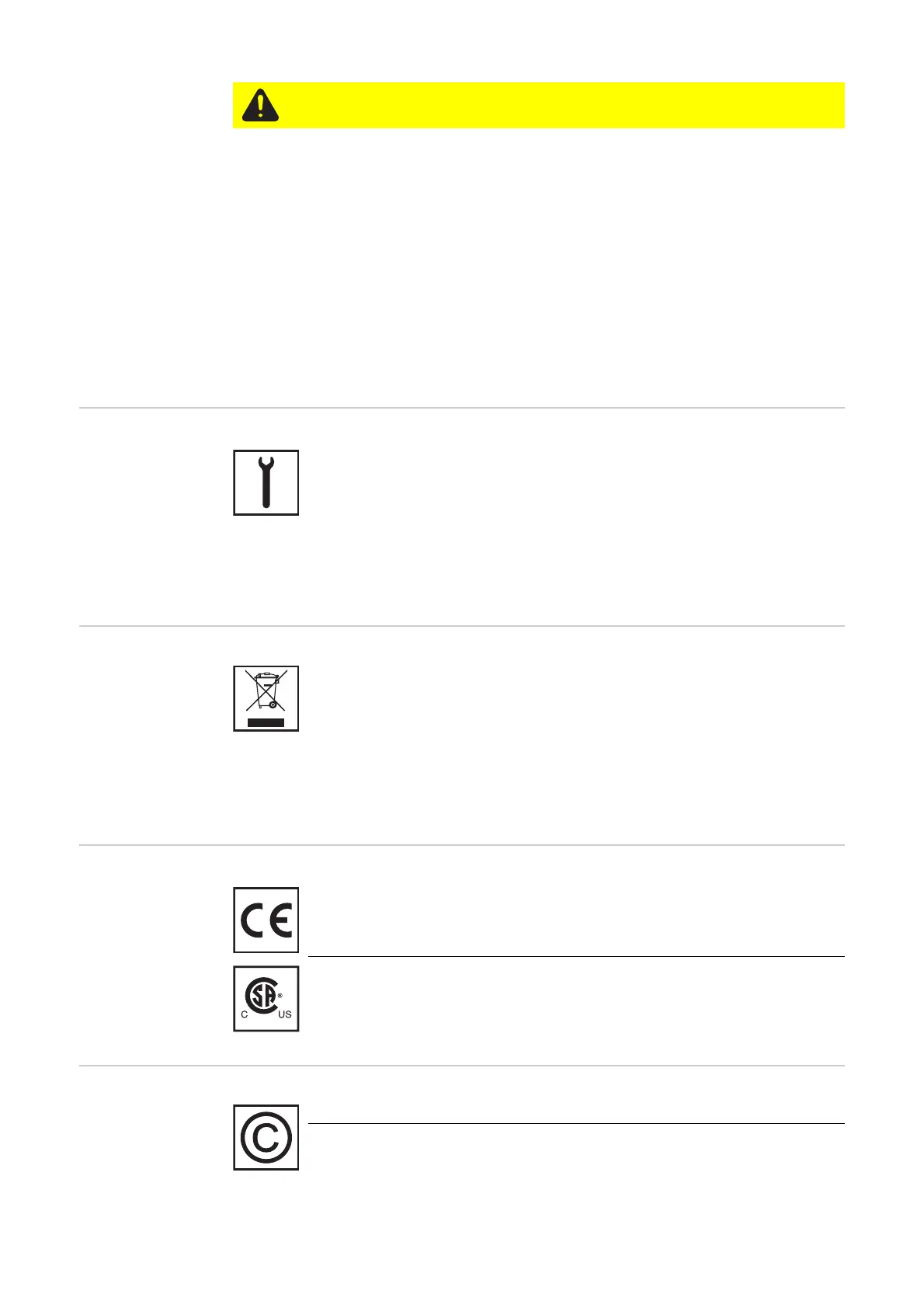Click the CE conformity mark
Viewport: 924px width, 1308px height.
[x=266, y=920]
